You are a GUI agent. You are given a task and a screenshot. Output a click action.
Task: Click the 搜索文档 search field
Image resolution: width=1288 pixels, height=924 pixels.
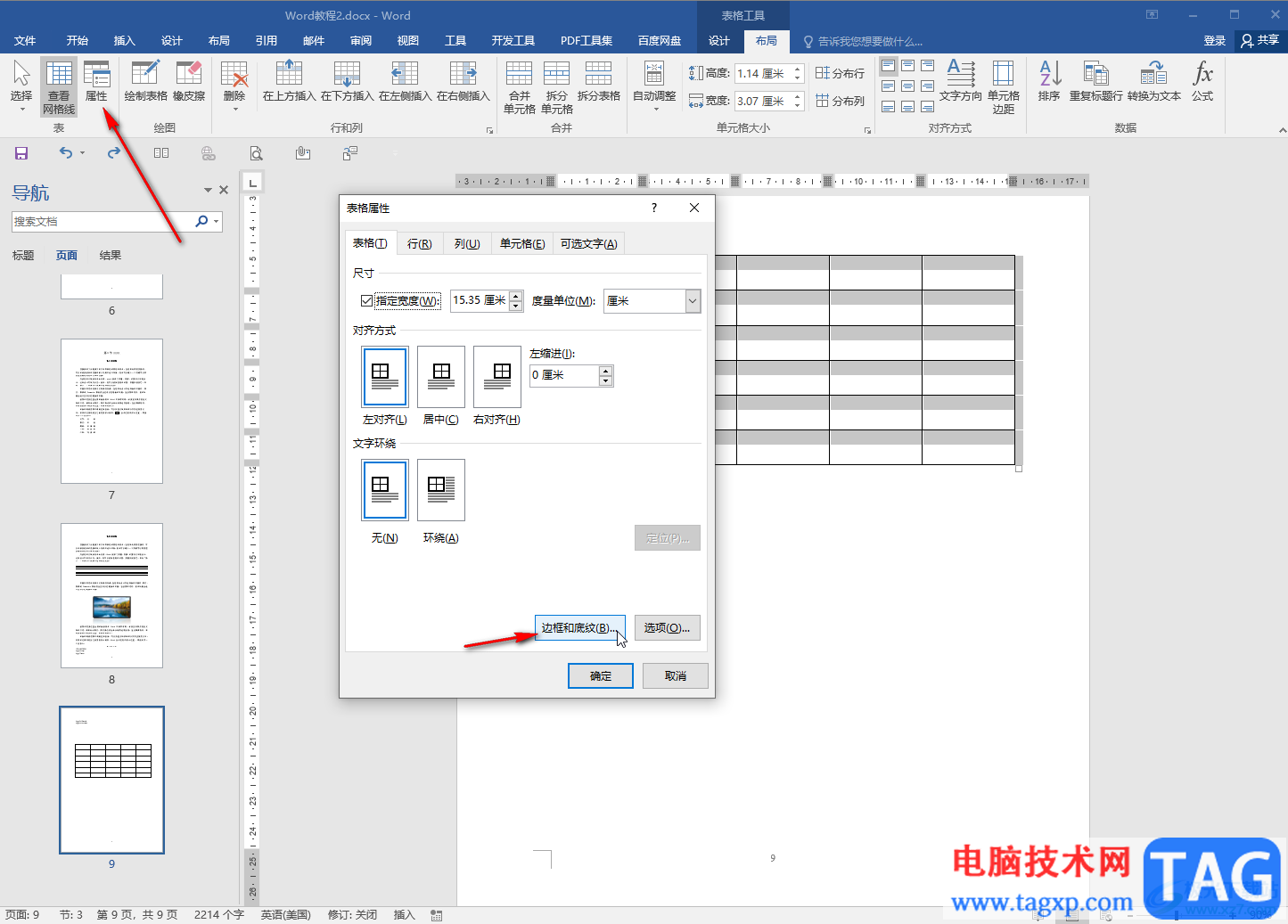pos(103,221)
